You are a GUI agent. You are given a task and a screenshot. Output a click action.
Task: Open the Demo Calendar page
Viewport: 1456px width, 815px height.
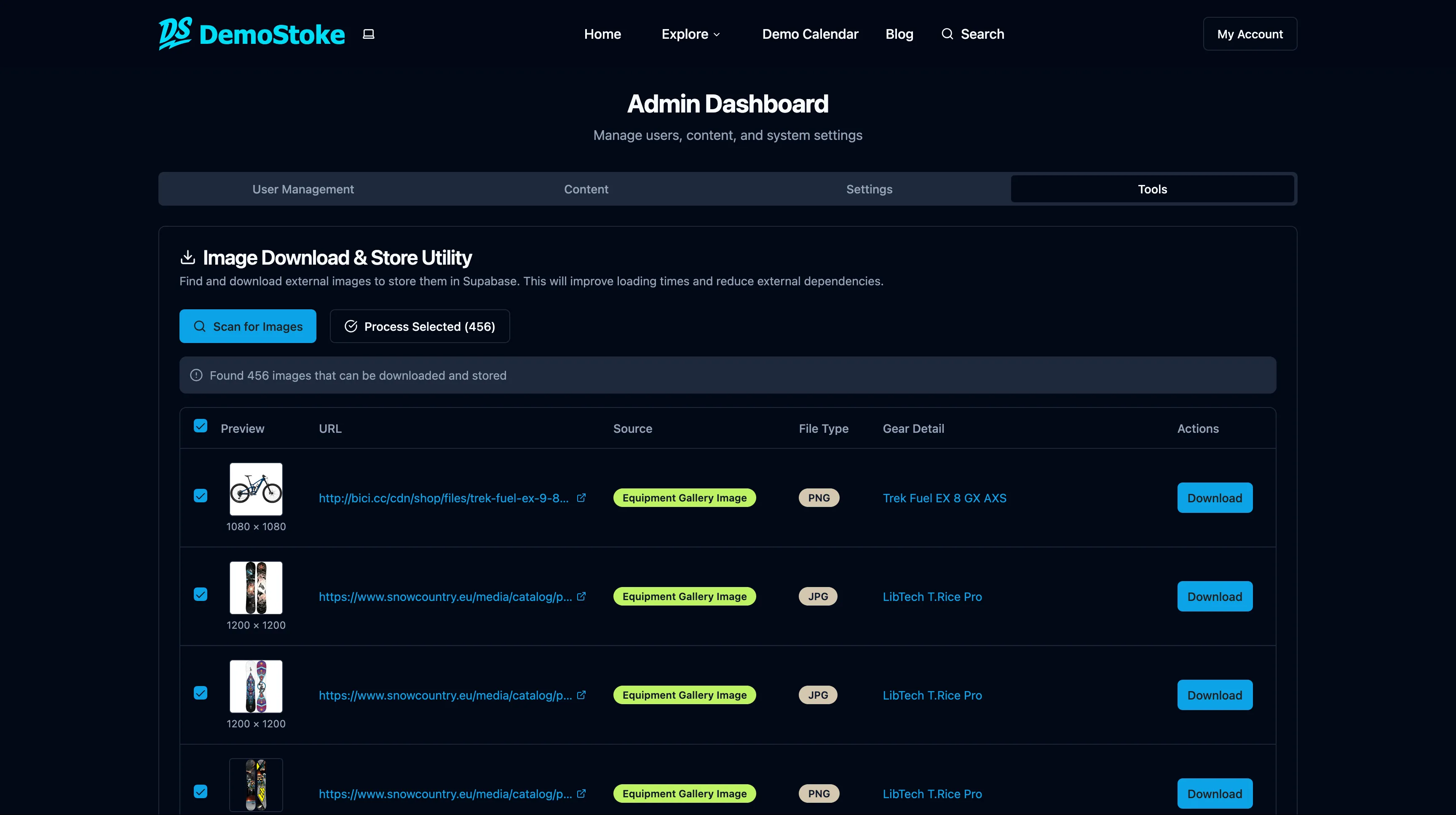810,34
